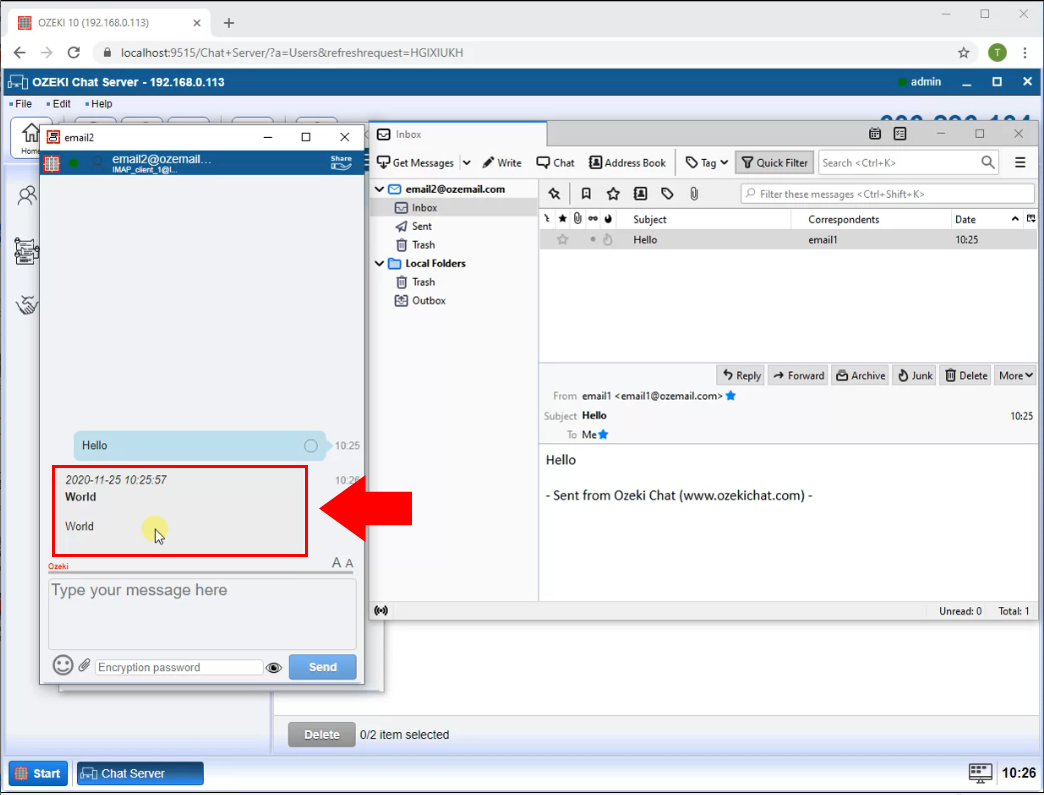Open the calendar icon in the tab bar
Viewport: 1044px width, 795px height.
pyautogui.click(x=875, y=134)
